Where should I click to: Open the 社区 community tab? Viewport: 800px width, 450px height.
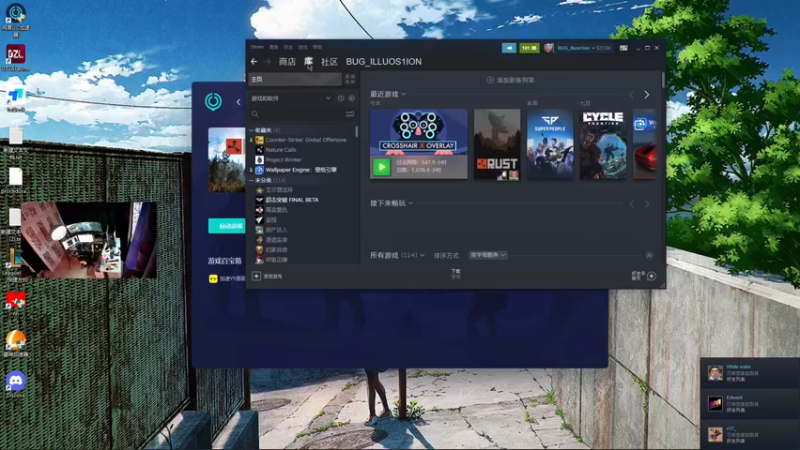click(x=329, y=61)
